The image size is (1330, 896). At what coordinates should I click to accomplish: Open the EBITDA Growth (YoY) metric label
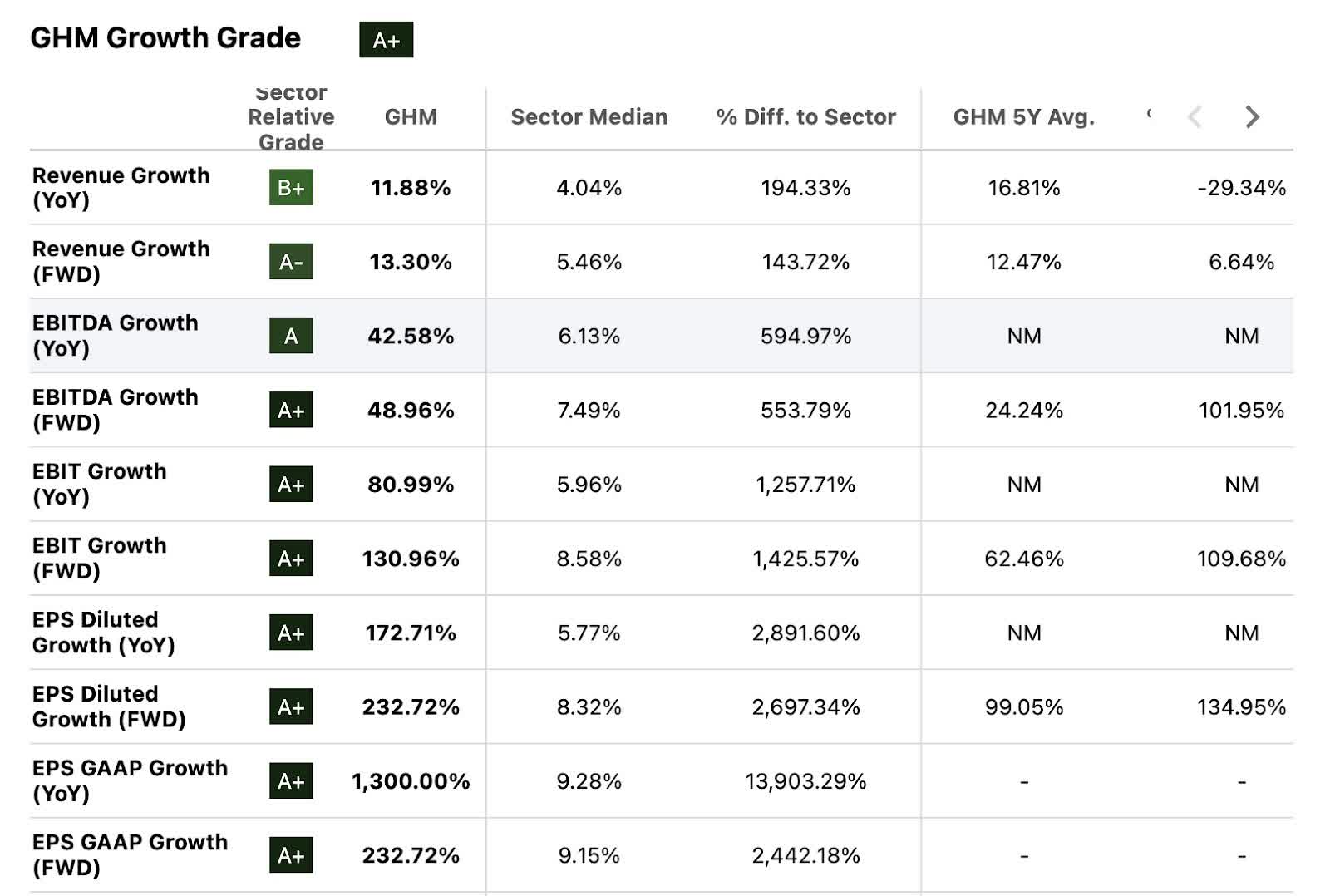tap(115, 336)
